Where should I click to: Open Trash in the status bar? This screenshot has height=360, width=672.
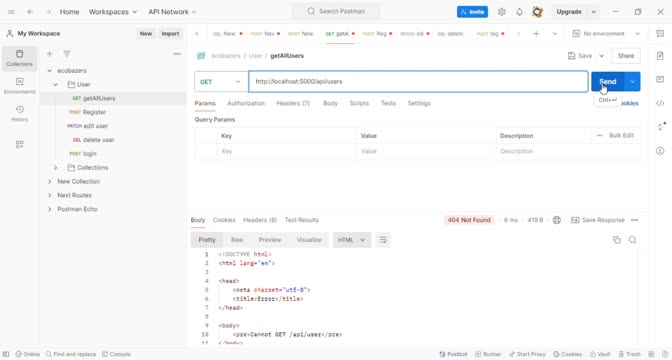(629, 354)
